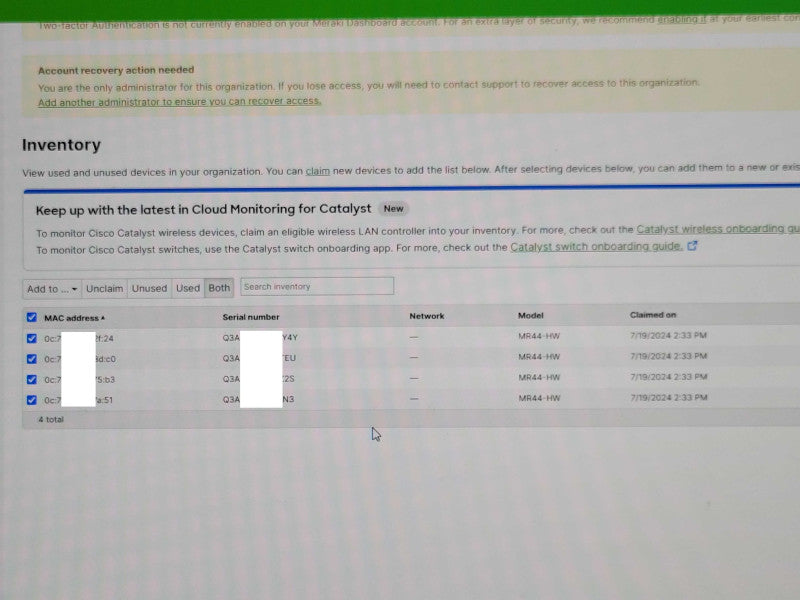Click MAC address ending in 5:b3
Viewport: 800px width, 600px height.
[80, 380]
